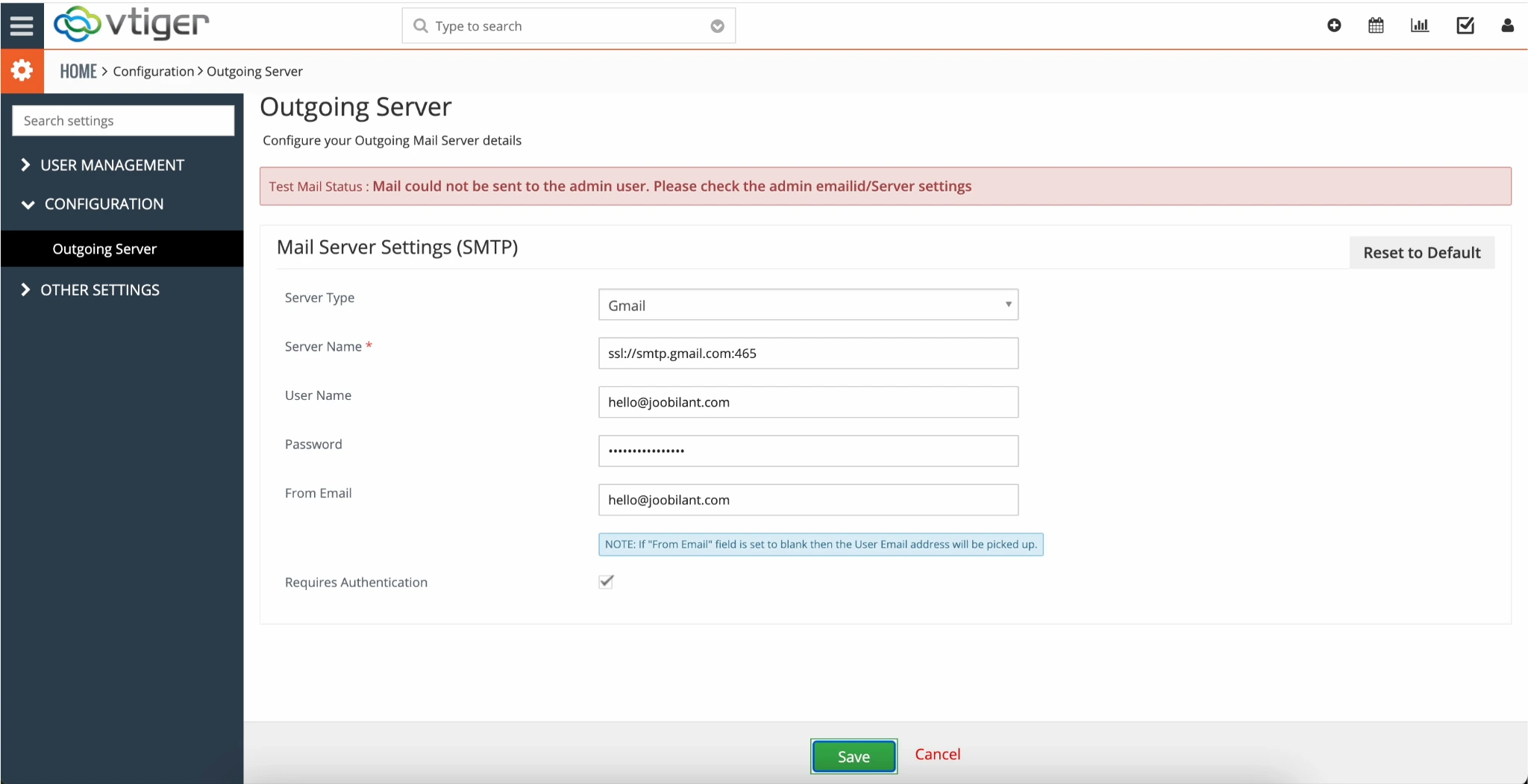Click the vtiger logo
The width and height of the screenshot is (1528, 784).
[132, 24]
